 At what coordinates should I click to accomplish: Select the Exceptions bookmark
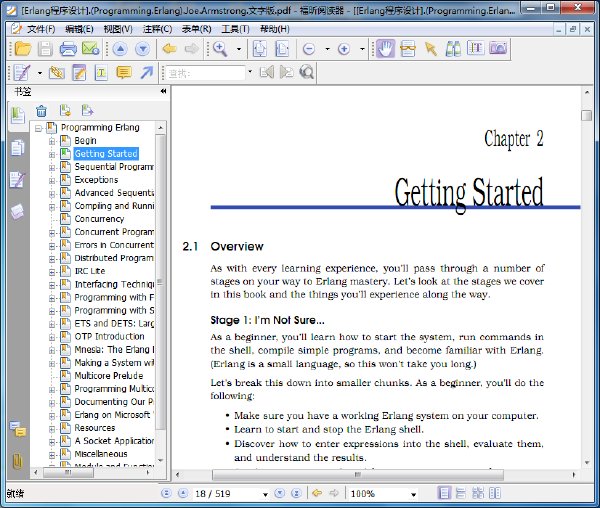tap(96, 180)
